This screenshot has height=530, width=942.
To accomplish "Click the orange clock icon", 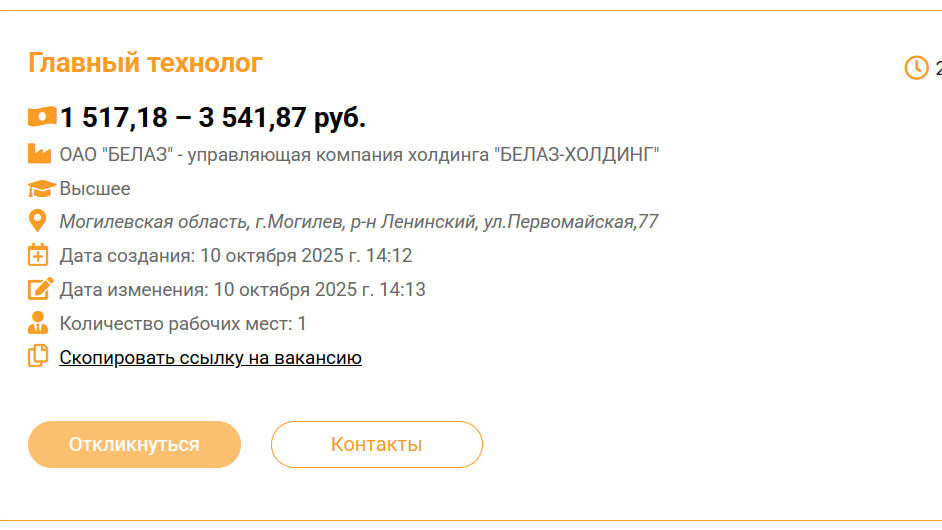I will [916, 67].
